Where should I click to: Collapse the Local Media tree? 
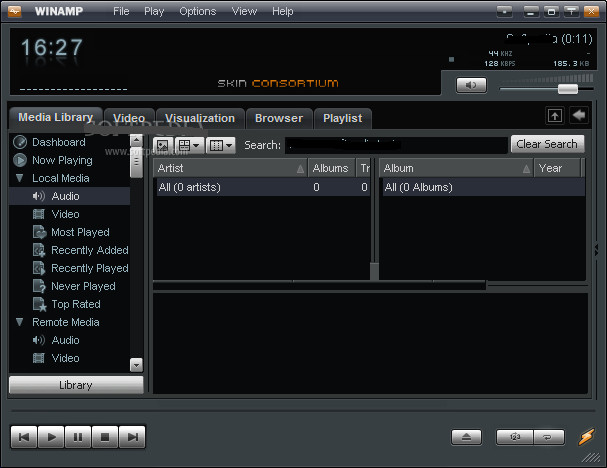point(19,178)
